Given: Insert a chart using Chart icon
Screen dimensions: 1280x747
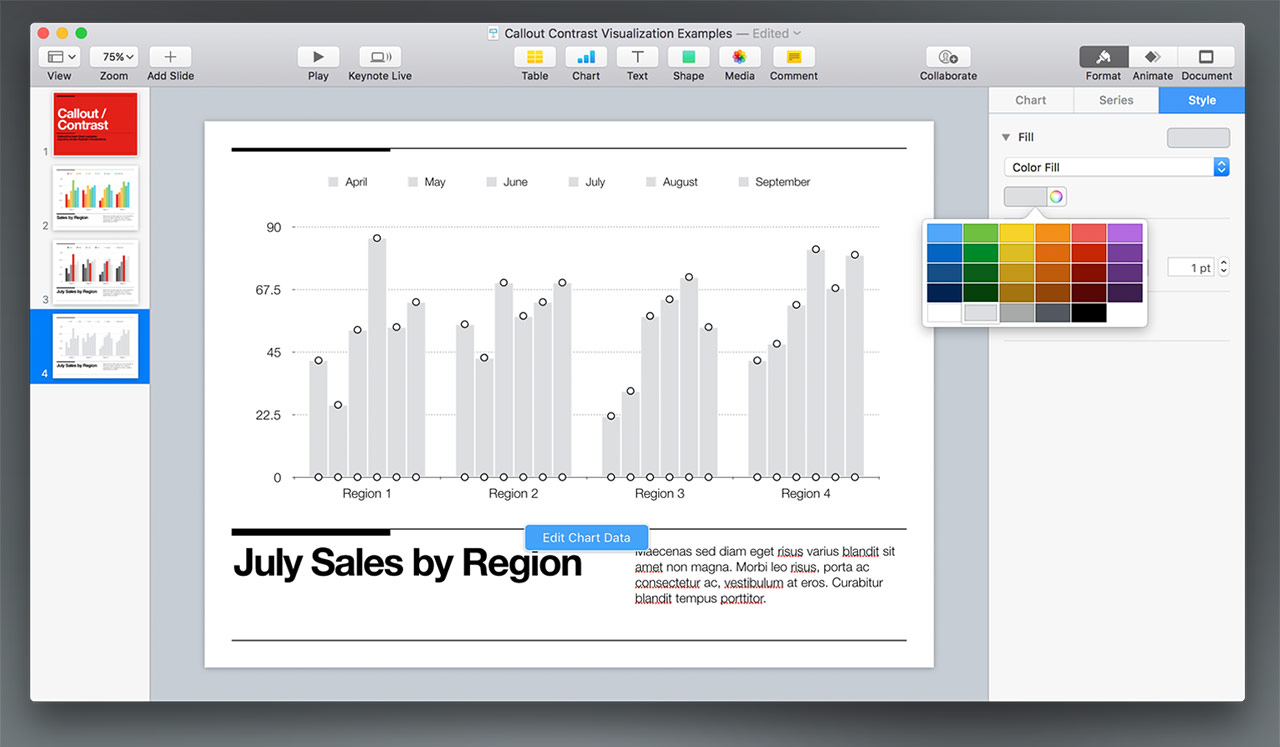Looking at the screenshot, I should pos(586,58).
